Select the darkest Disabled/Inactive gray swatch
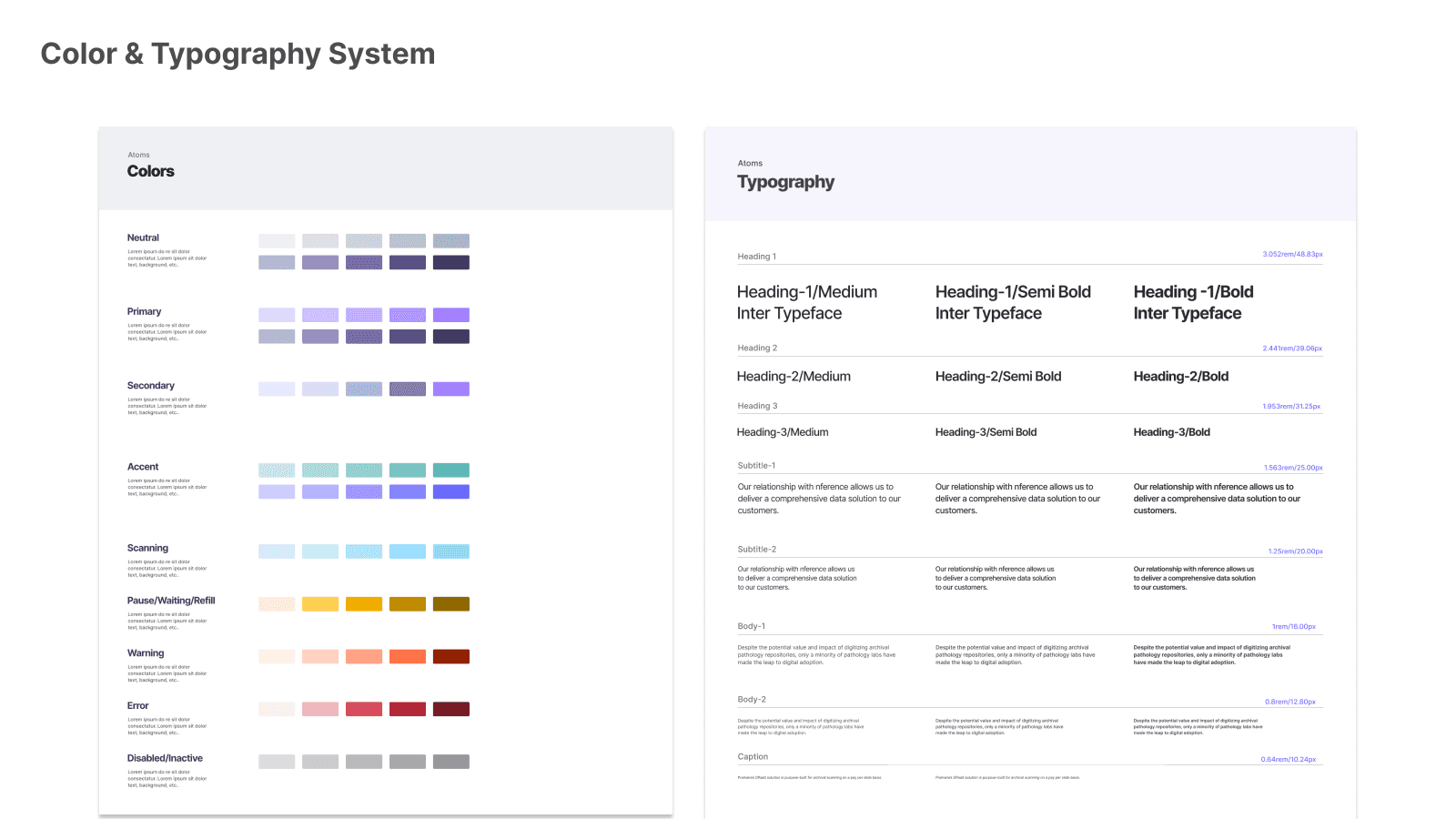This screenshot has width=1456, height=819. [x=451, y=762]
